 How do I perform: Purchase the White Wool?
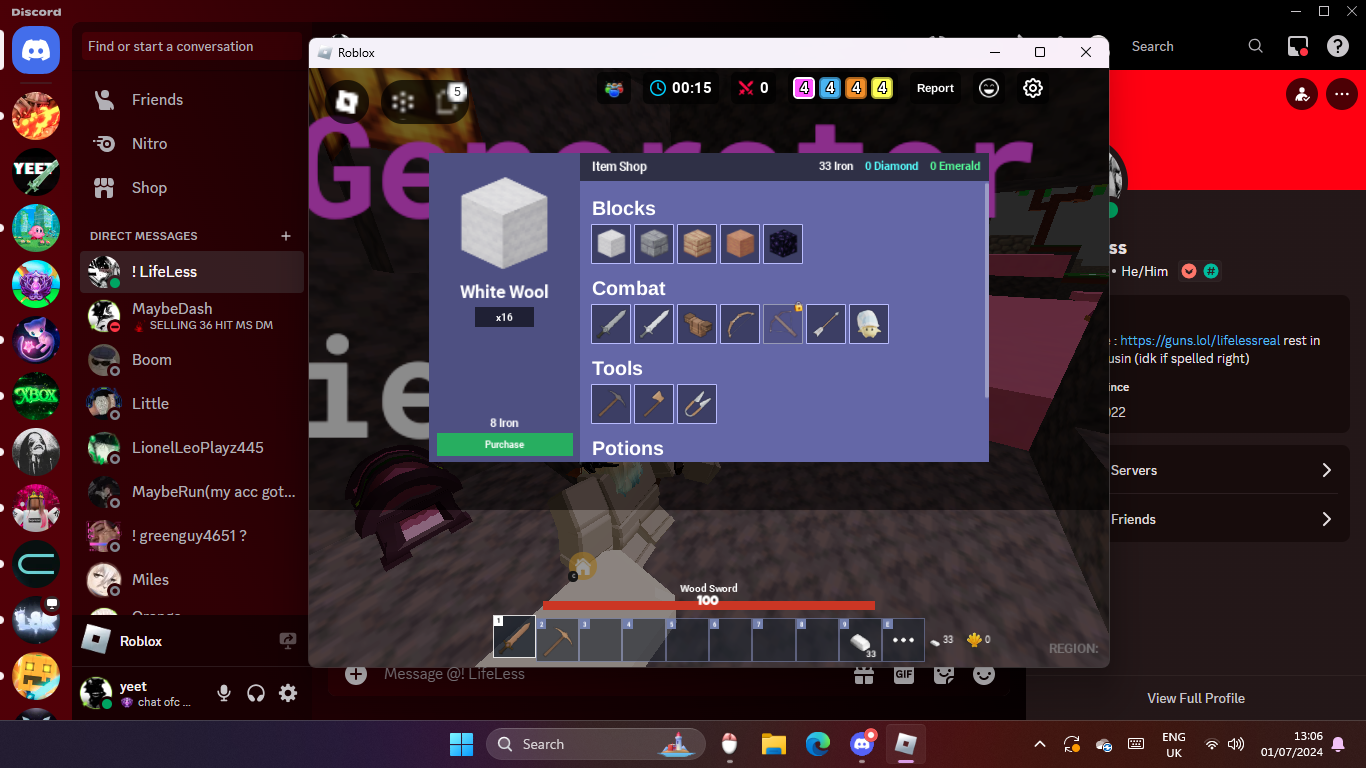click(x=505, y=444)
